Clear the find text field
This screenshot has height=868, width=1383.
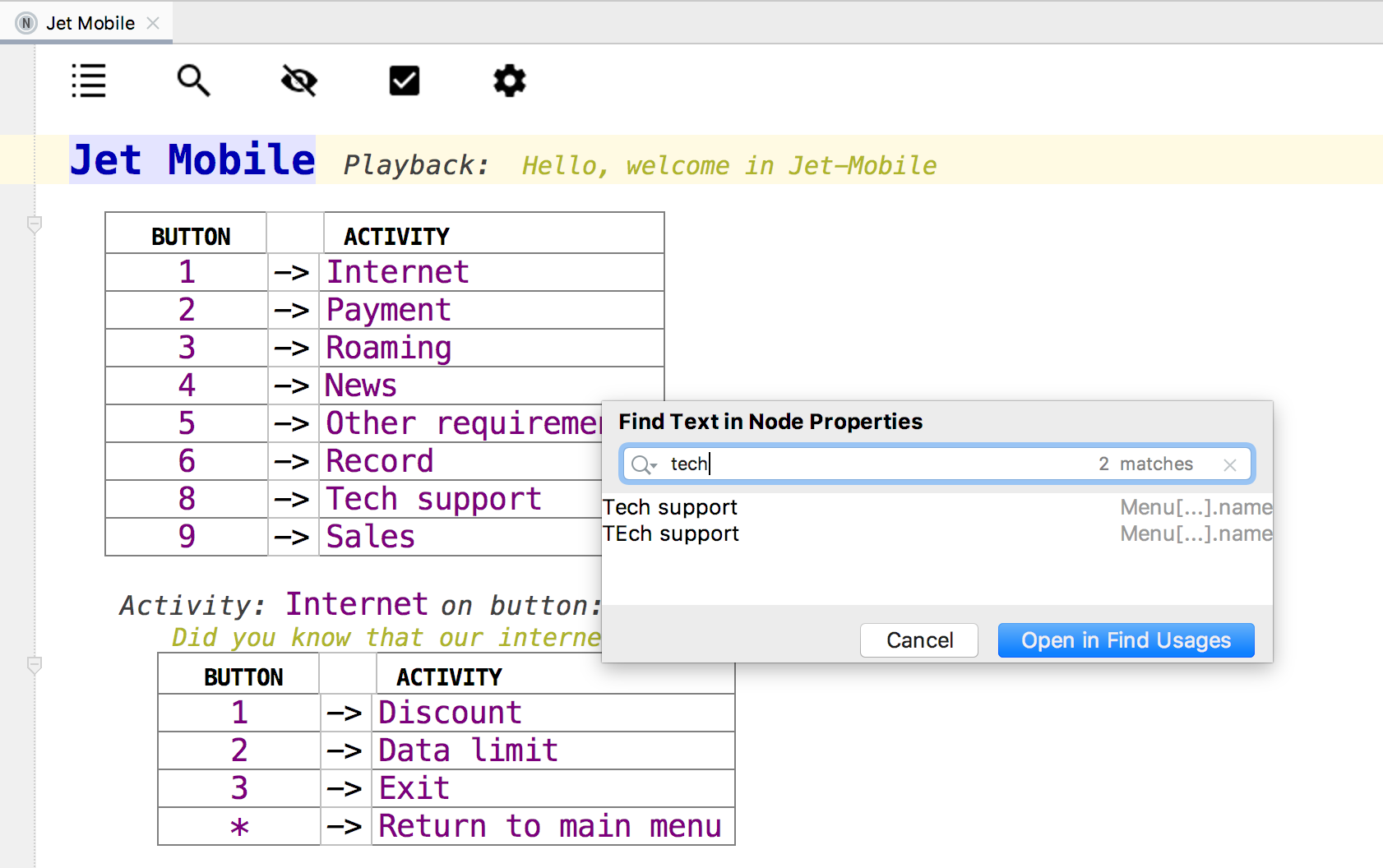[x=1230, y=465]
